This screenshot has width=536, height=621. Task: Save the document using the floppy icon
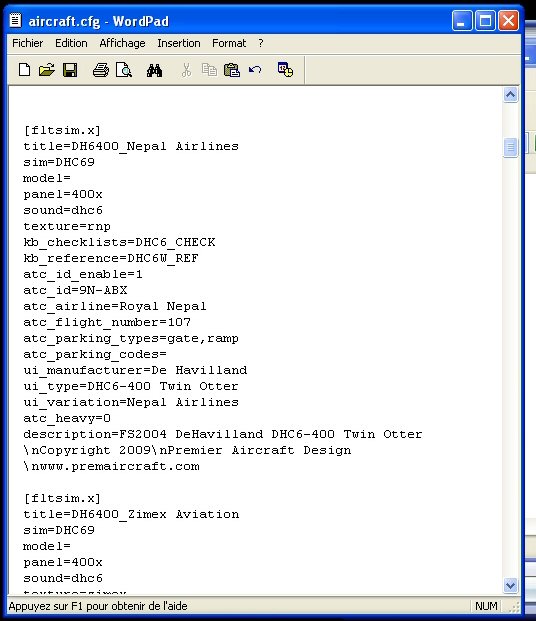click(x=70, y=70)
